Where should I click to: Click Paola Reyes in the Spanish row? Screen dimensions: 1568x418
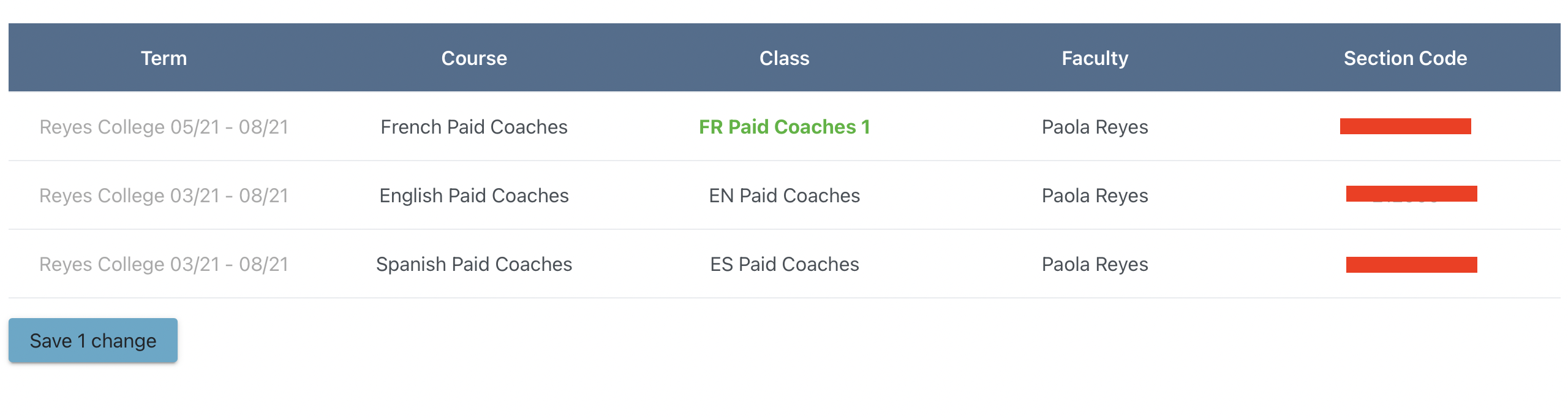point(1095,264)
